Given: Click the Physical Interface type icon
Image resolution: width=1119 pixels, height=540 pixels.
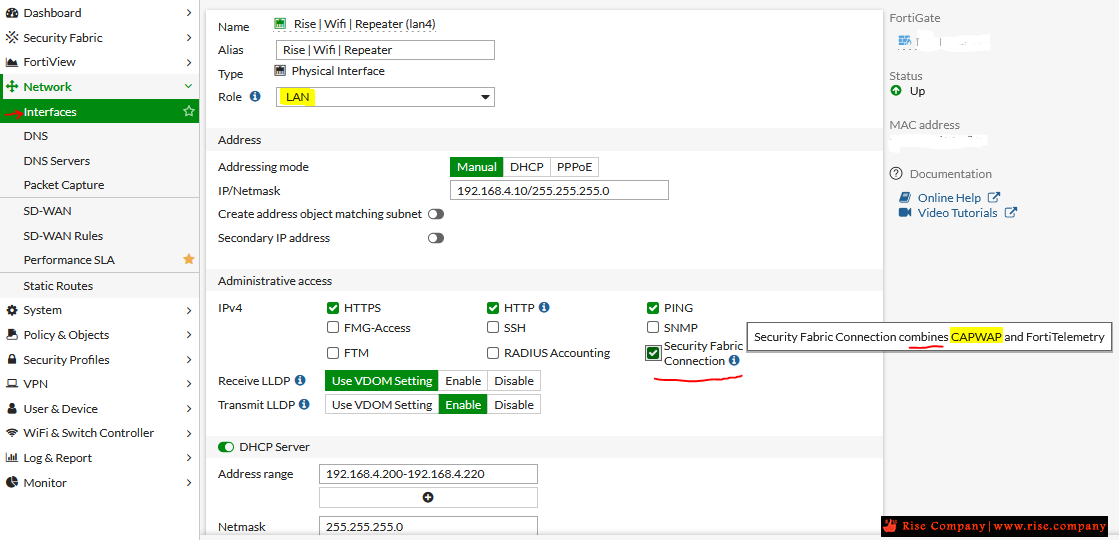Looking at the screenshot, I should [280, 71].
